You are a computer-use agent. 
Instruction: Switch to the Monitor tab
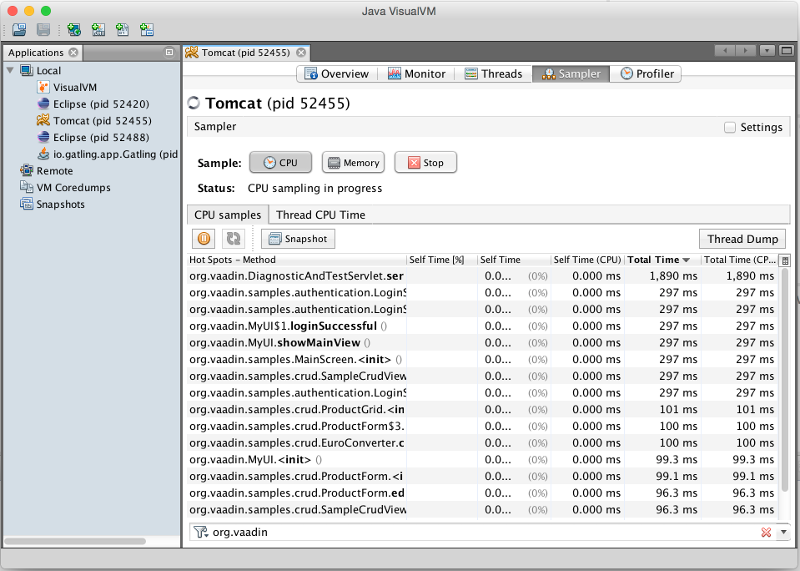click(417, 74)
